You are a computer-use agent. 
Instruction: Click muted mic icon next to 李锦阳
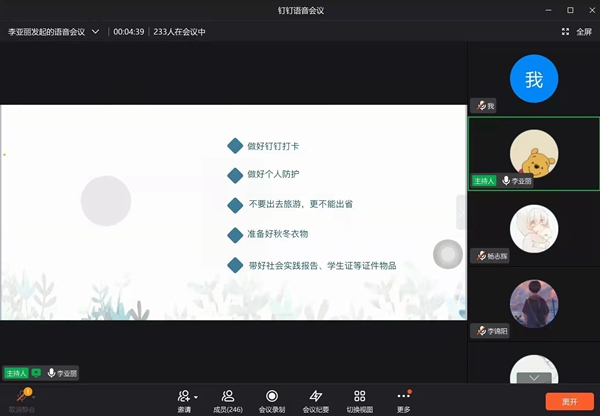[x=481, y=330]
